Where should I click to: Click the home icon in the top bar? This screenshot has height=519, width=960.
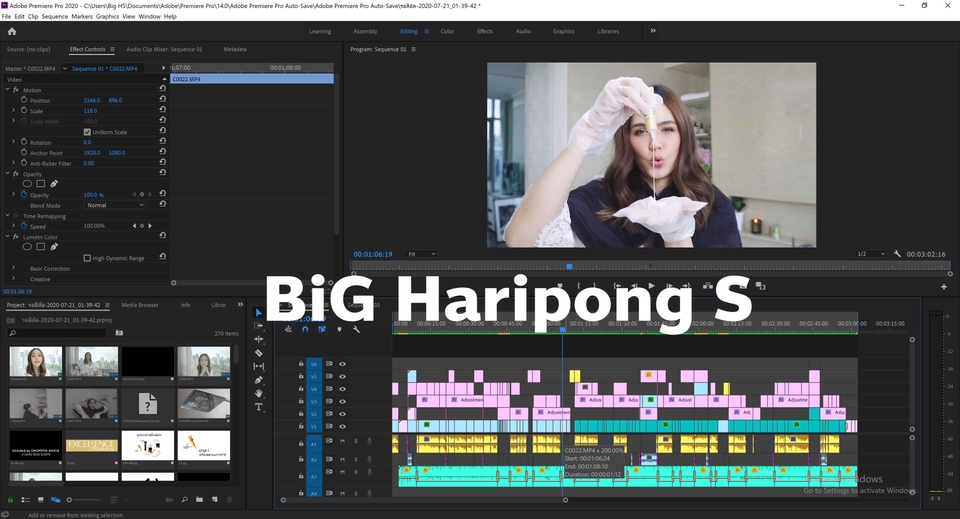click(12, 31)
